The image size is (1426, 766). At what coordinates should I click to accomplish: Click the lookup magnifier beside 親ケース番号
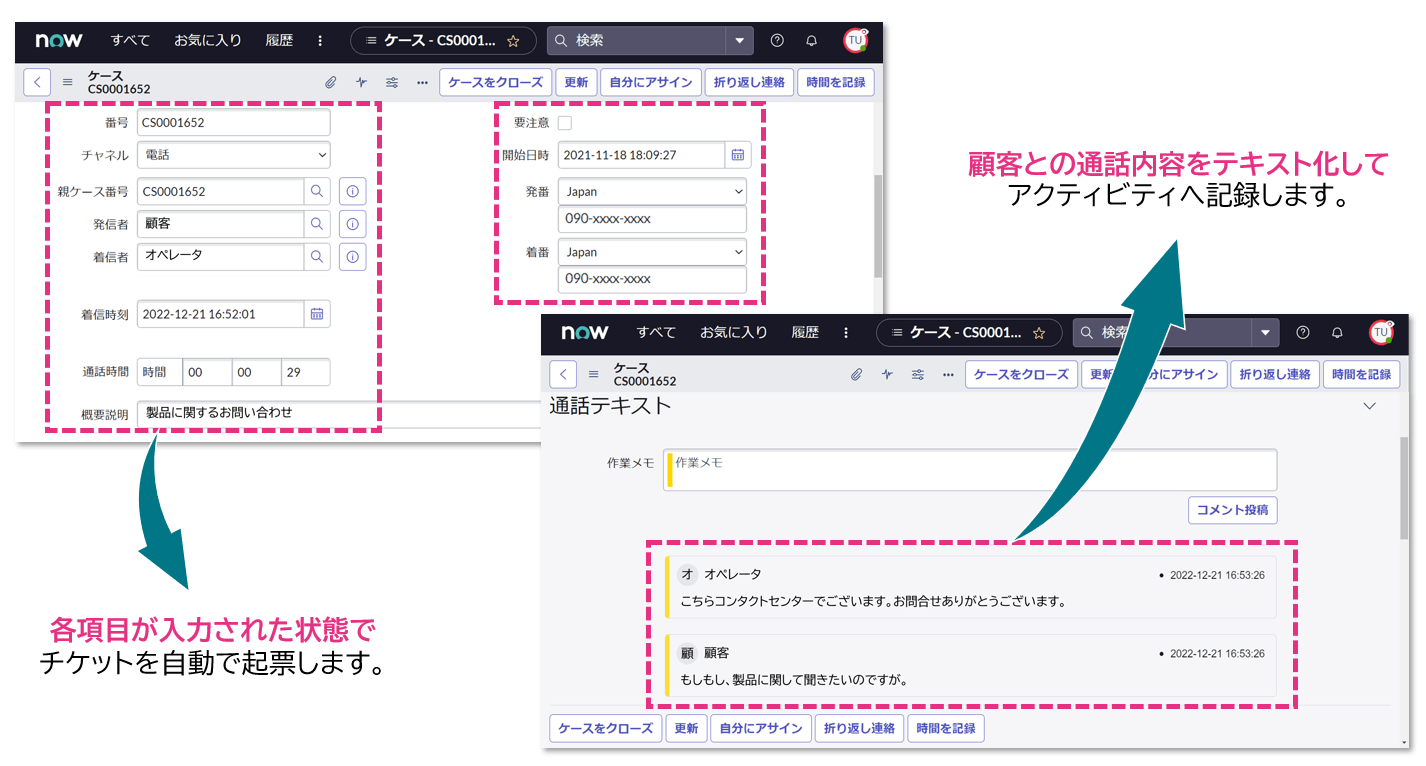click(318, 191)
